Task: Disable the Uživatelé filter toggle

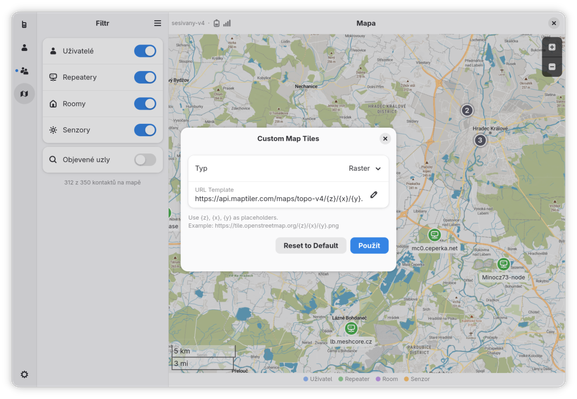Action: [145, 51]
